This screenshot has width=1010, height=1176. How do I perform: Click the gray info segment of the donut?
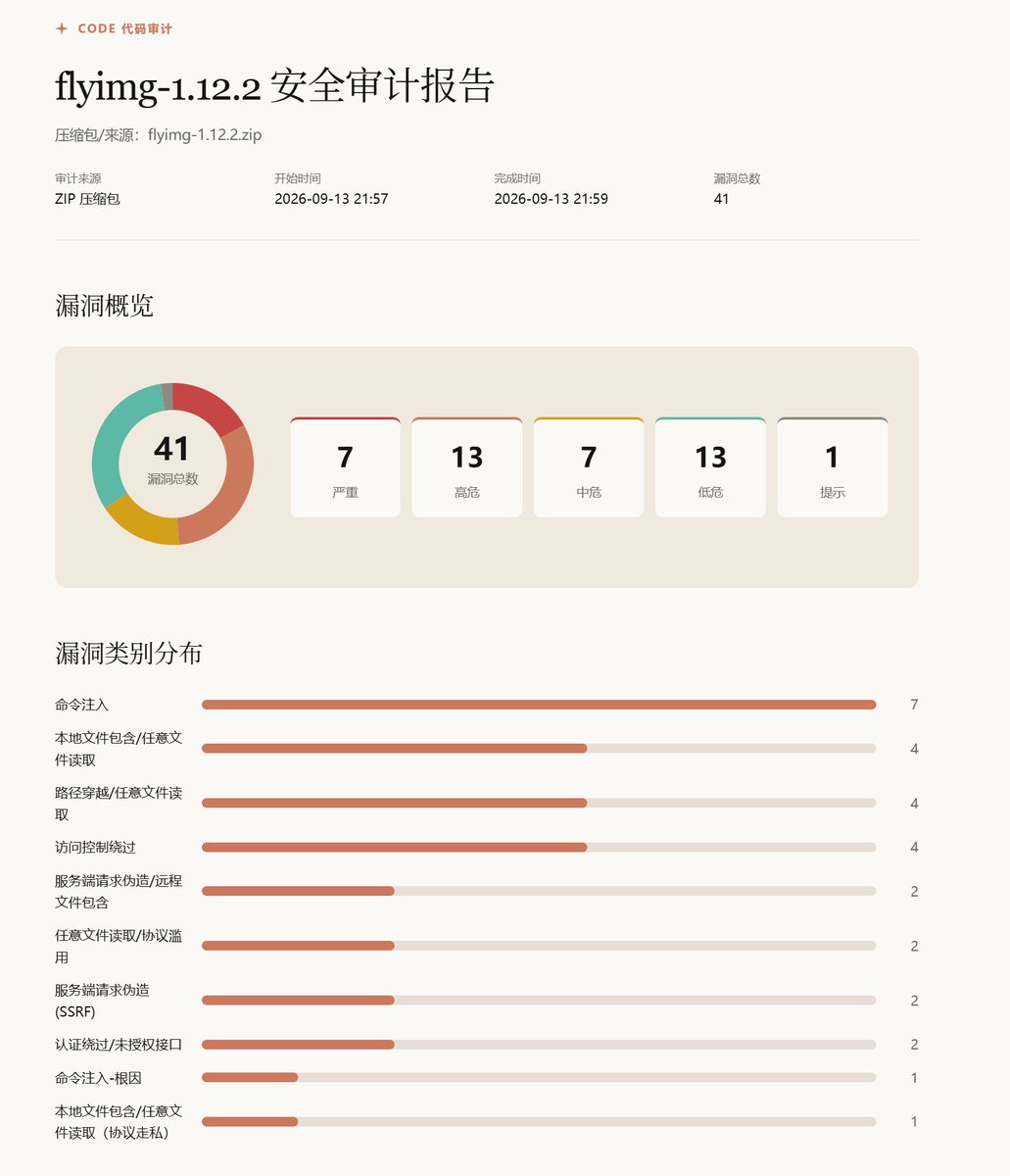[x=168, y=395]
